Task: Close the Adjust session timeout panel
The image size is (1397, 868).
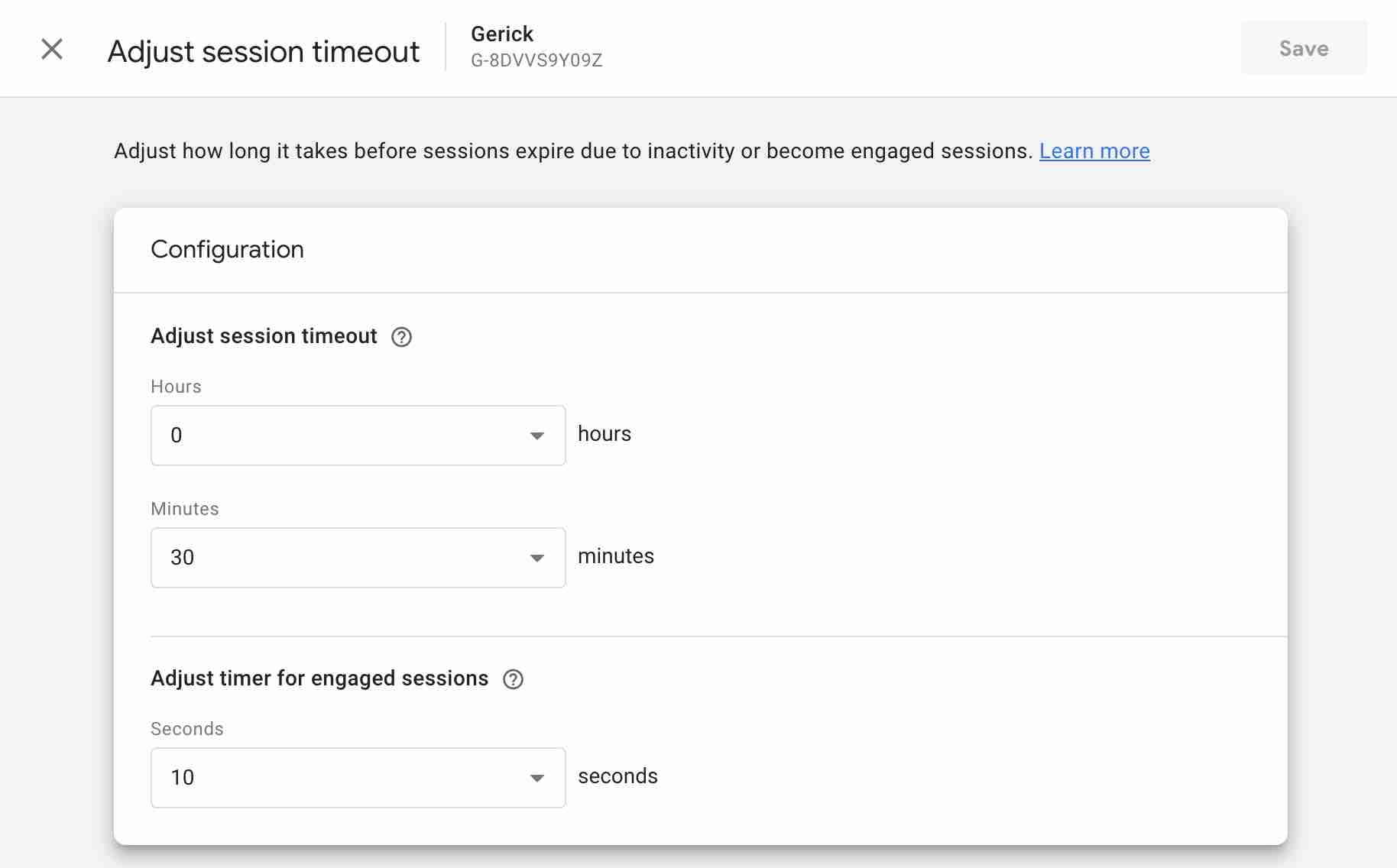Action: (x=52, y=50)
